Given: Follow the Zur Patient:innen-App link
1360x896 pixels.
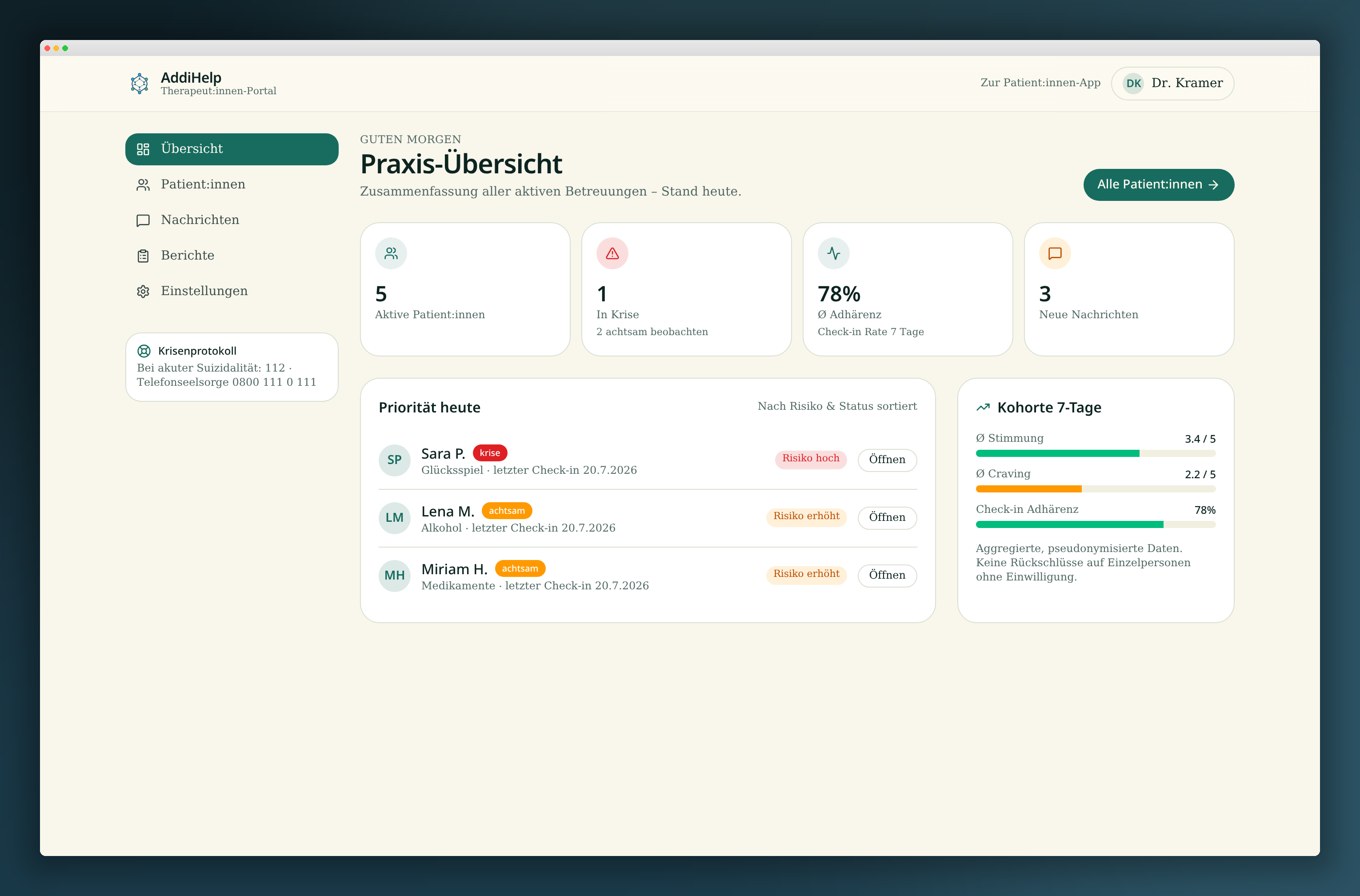Looking at the screenshot, I should (1040, 83).
